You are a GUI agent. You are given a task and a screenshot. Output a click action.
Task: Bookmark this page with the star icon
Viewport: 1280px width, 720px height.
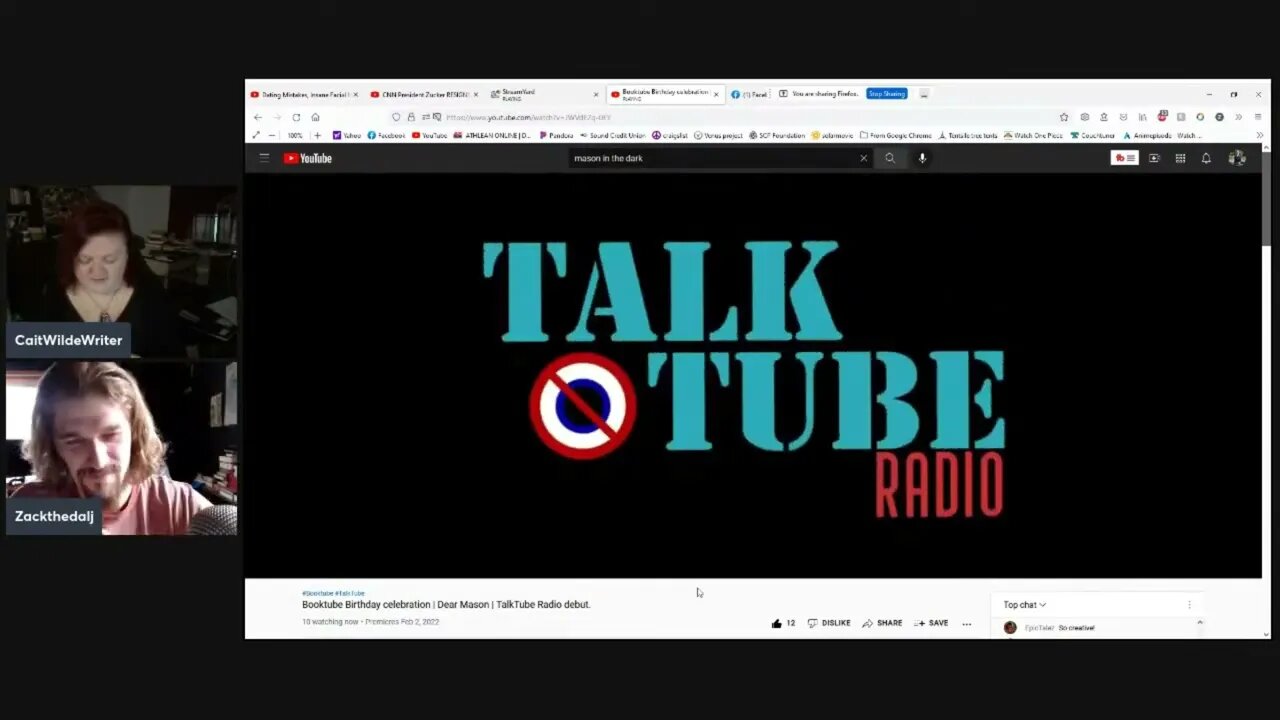point(1064,117)
